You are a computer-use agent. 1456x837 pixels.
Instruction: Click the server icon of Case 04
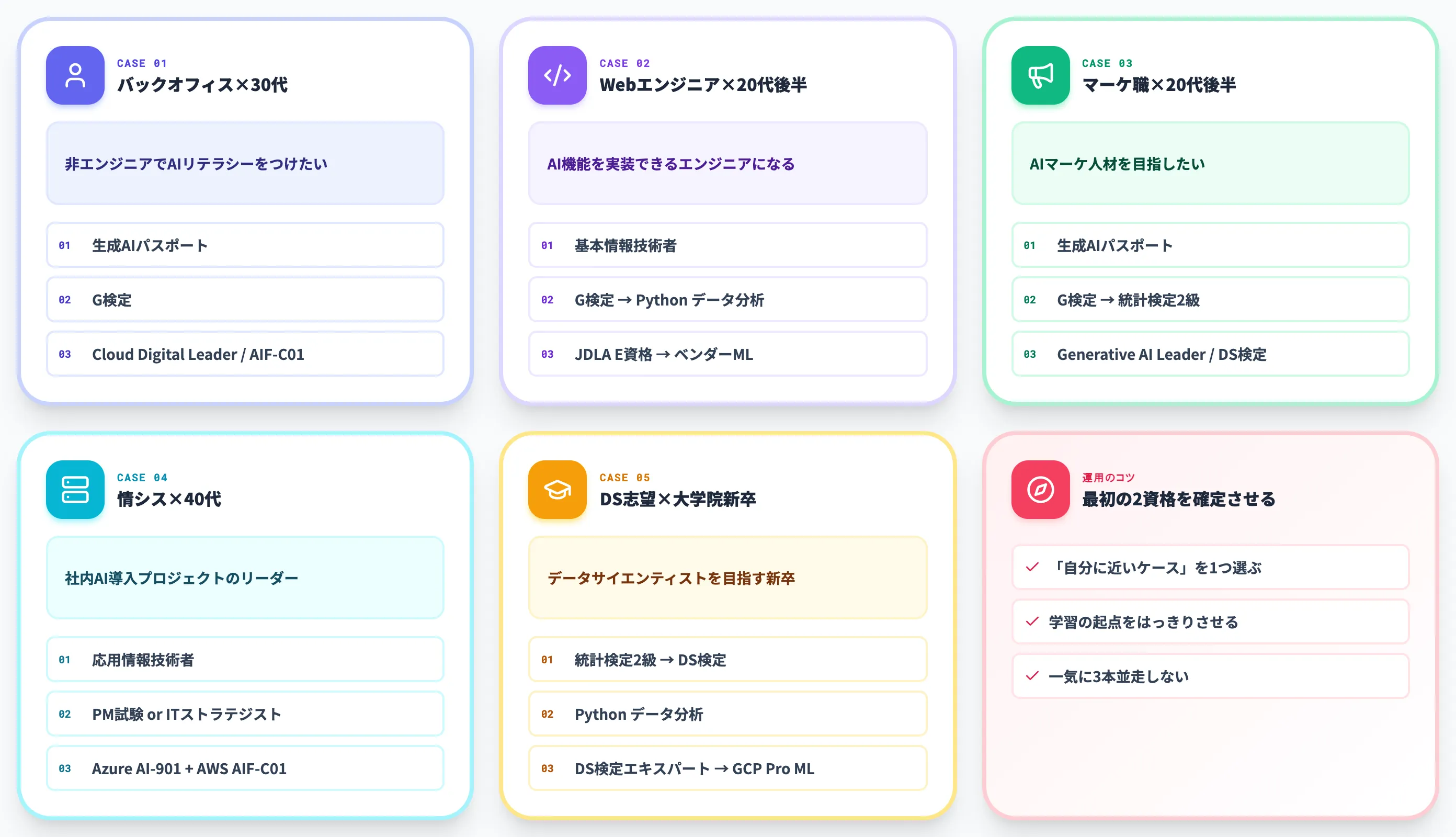coord(75,490)
